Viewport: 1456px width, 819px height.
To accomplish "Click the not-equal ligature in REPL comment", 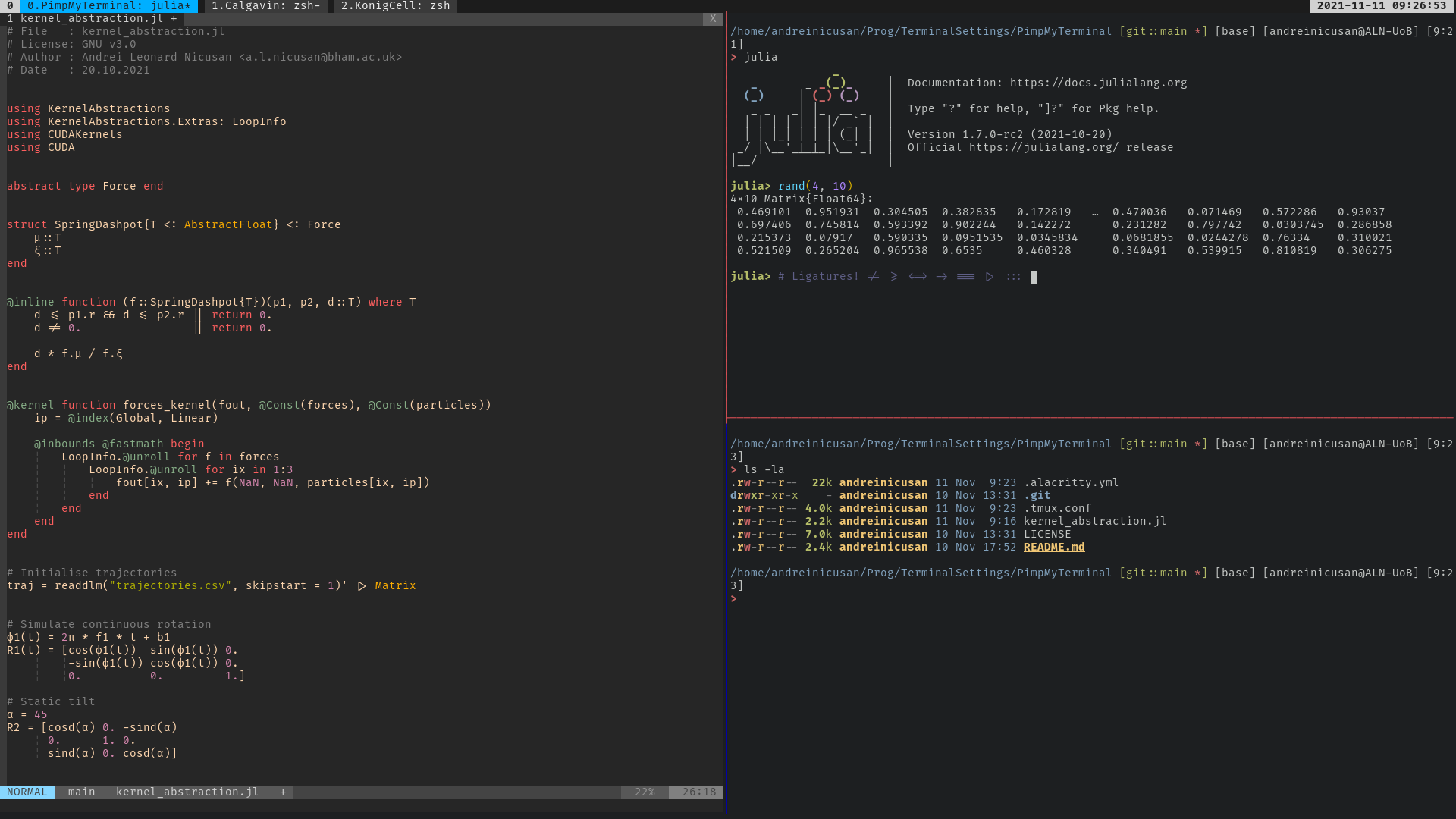I will pyautogui.click(x=874, y=277).
